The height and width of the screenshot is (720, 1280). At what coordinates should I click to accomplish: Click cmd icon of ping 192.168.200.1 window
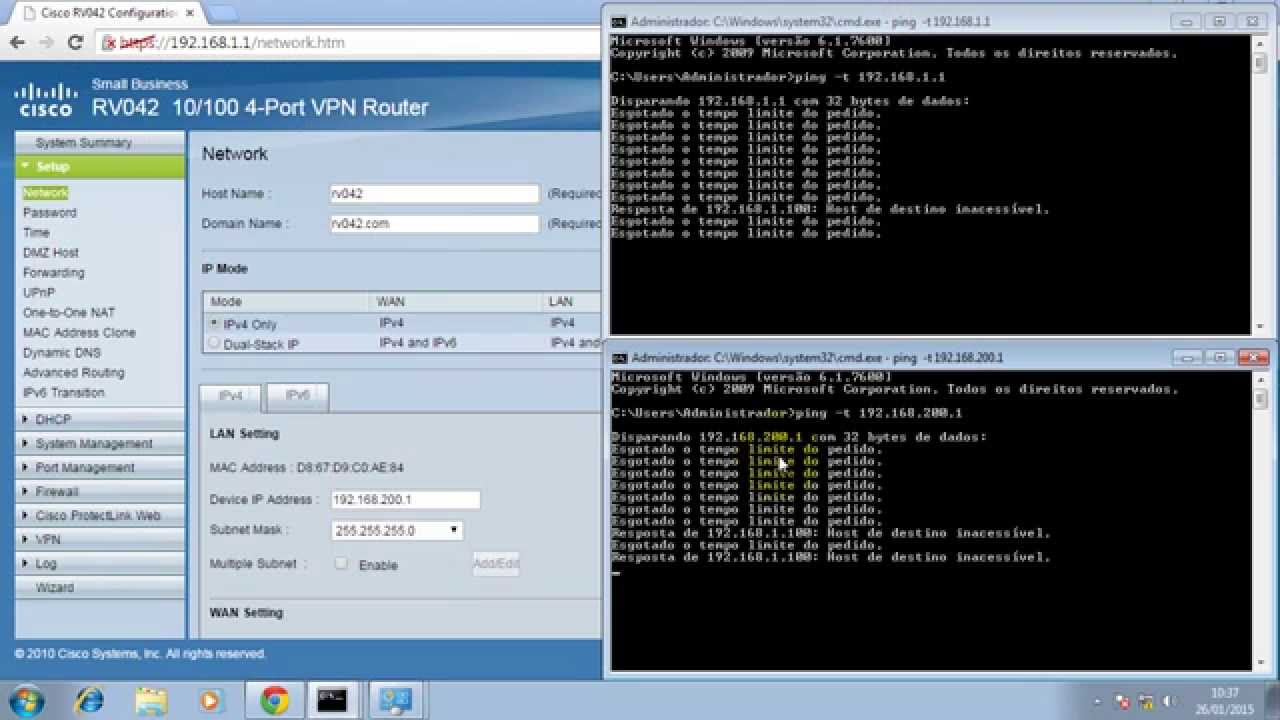tap(619, 357)
